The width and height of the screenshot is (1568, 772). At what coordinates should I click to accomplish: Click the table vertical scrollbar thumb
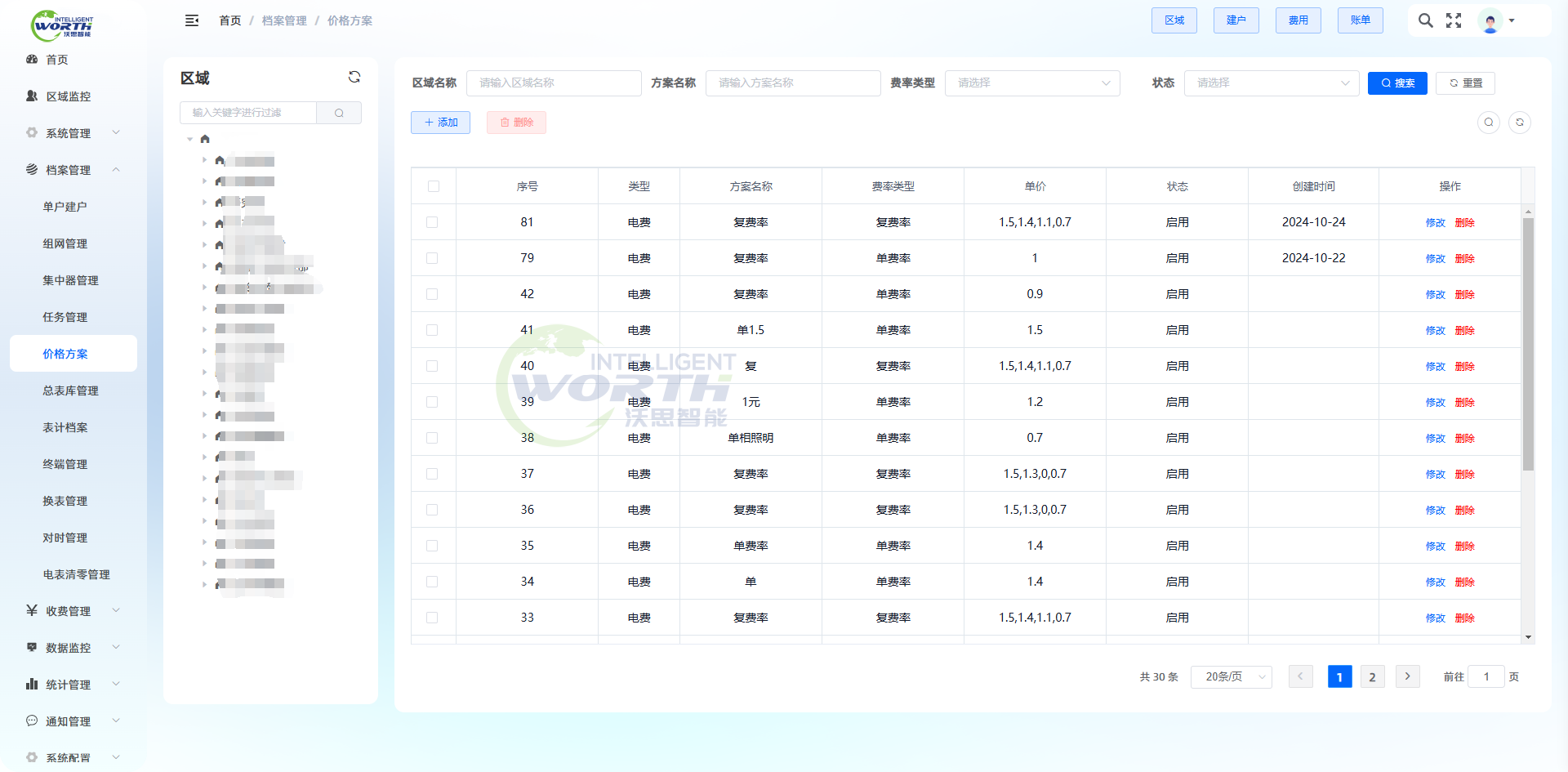1528,344
